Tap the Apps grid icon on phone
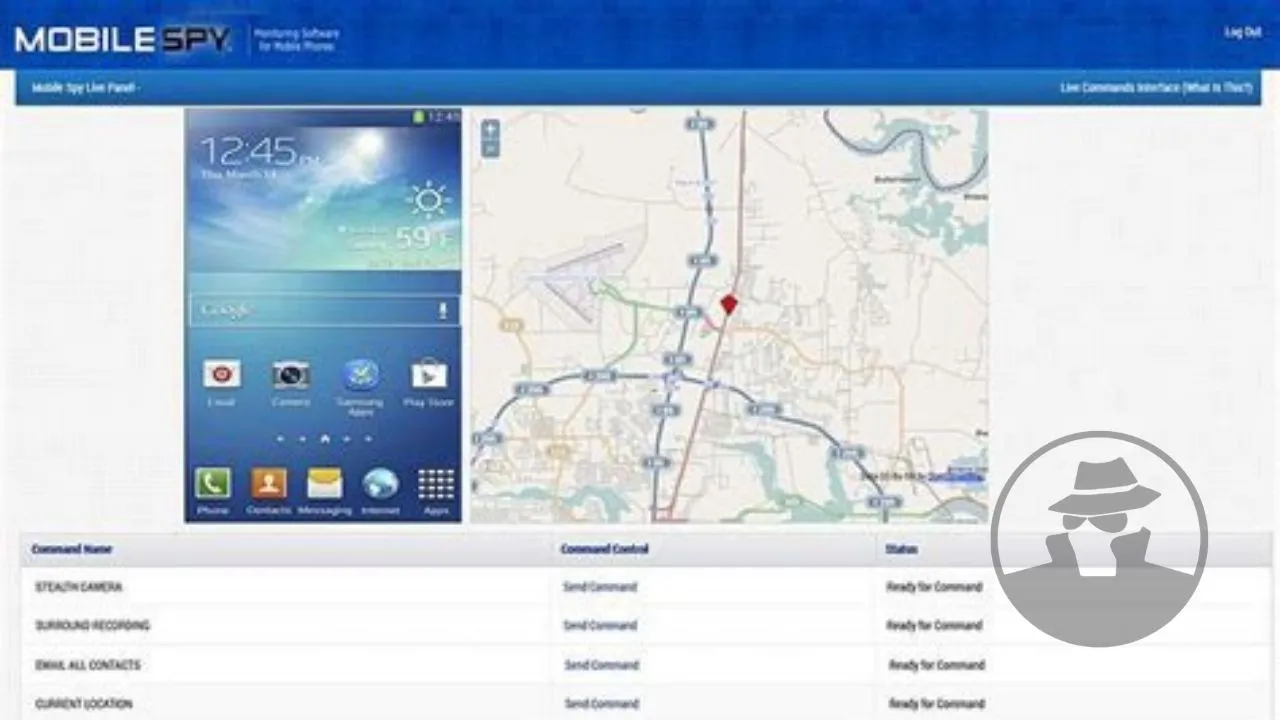The height and width of the screenshot is (720, 1280). pos(436,484)
